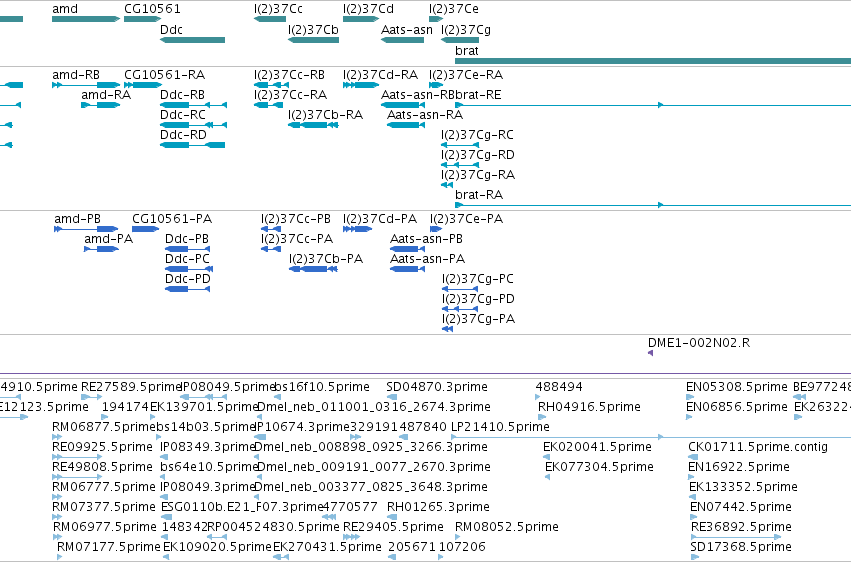Select the l(2)37Cg-RA transcript label
The image size is (851, 562).
click(x=478, y=175)
